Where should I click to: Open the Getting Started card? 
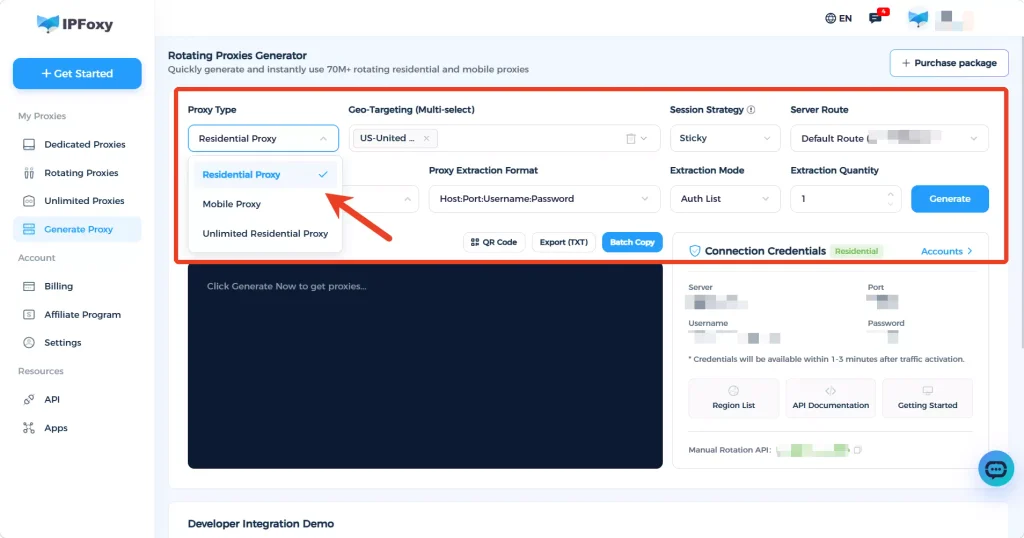tap(927, 398)
